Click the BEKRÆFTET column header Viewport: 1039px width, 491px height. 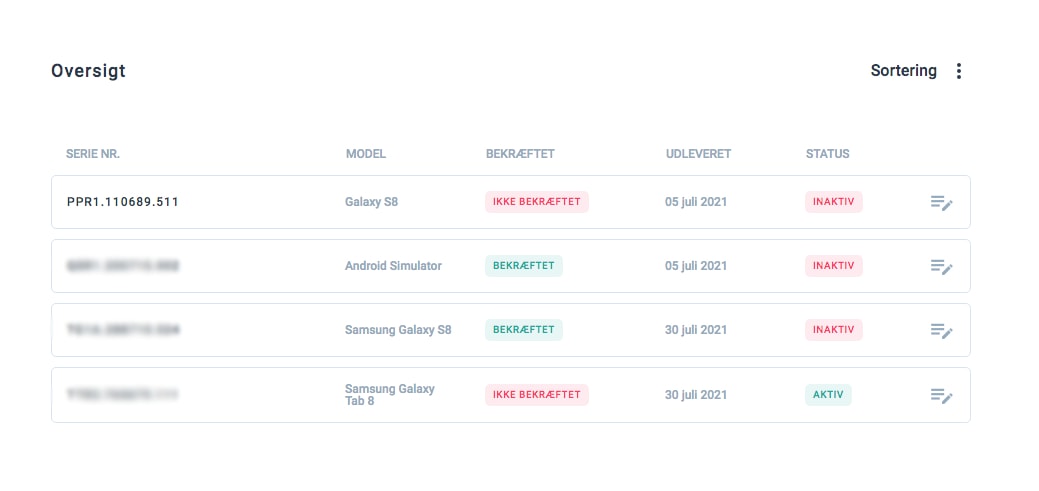coord(520,154)
